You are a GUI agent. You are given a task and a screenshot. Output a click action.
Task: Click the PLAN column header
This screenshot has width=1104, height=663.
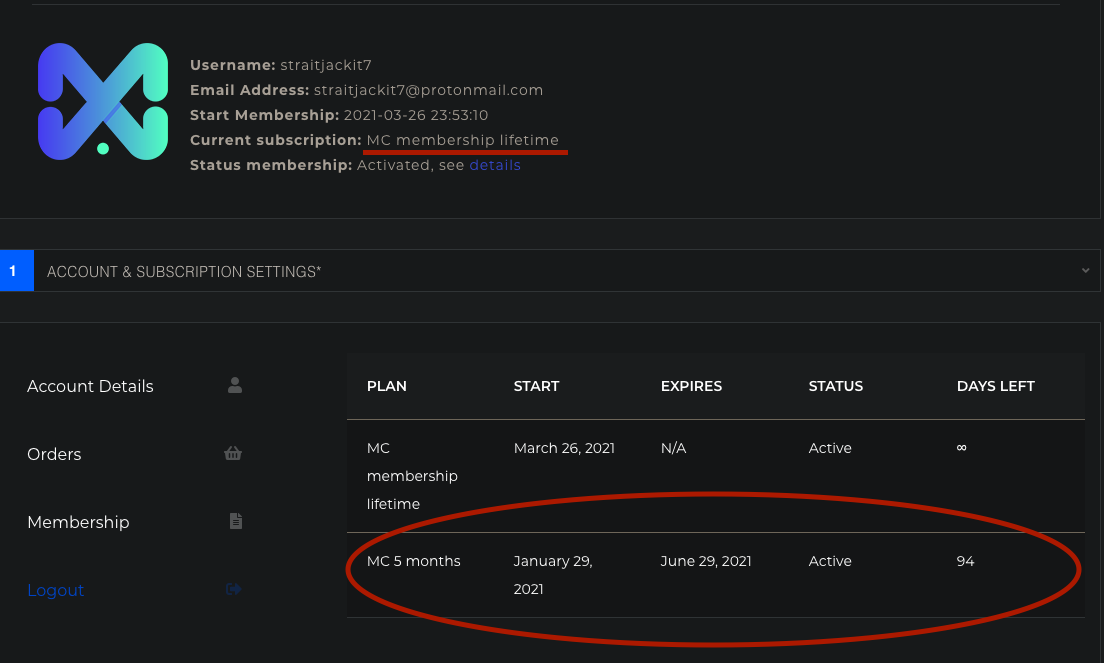[x=387, y=386]
